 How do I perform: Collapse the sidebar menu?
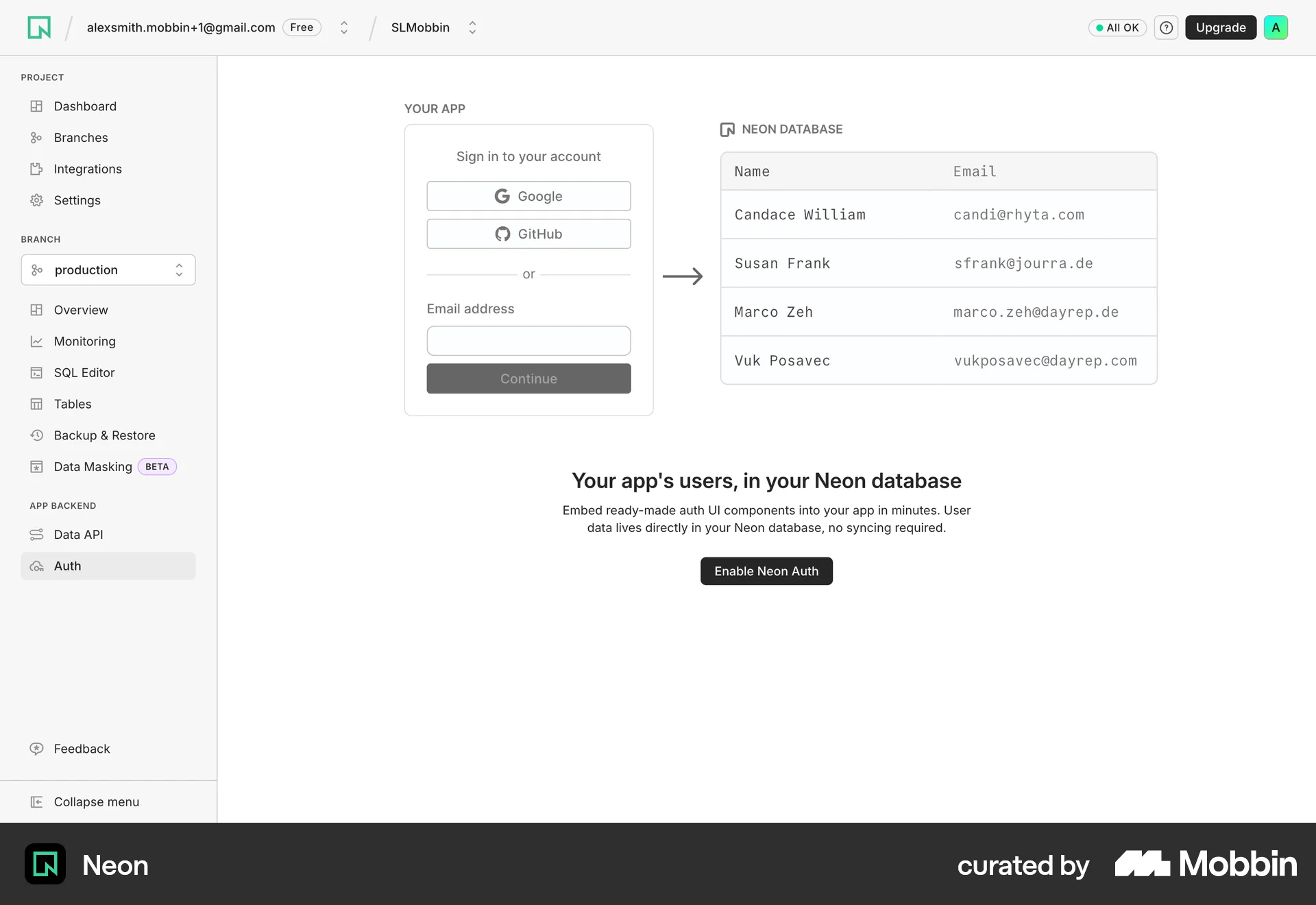(x=108, y=802)
